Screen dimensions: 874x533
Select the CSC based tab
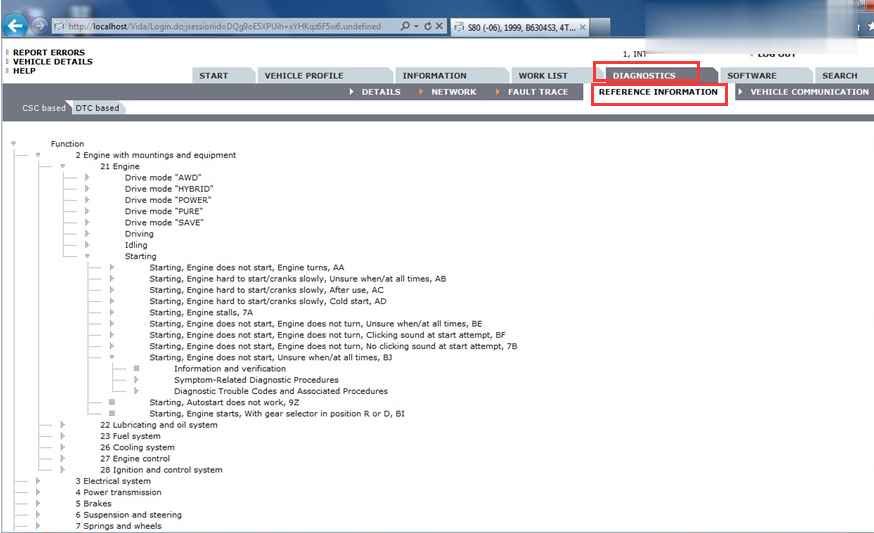point(43,108)
